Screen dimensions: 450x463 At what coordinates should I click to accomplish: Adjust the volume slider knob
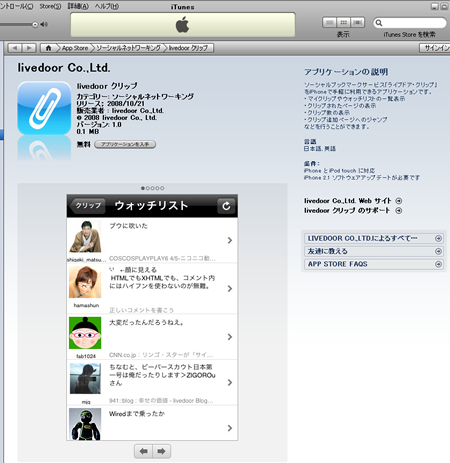(35, 25)
